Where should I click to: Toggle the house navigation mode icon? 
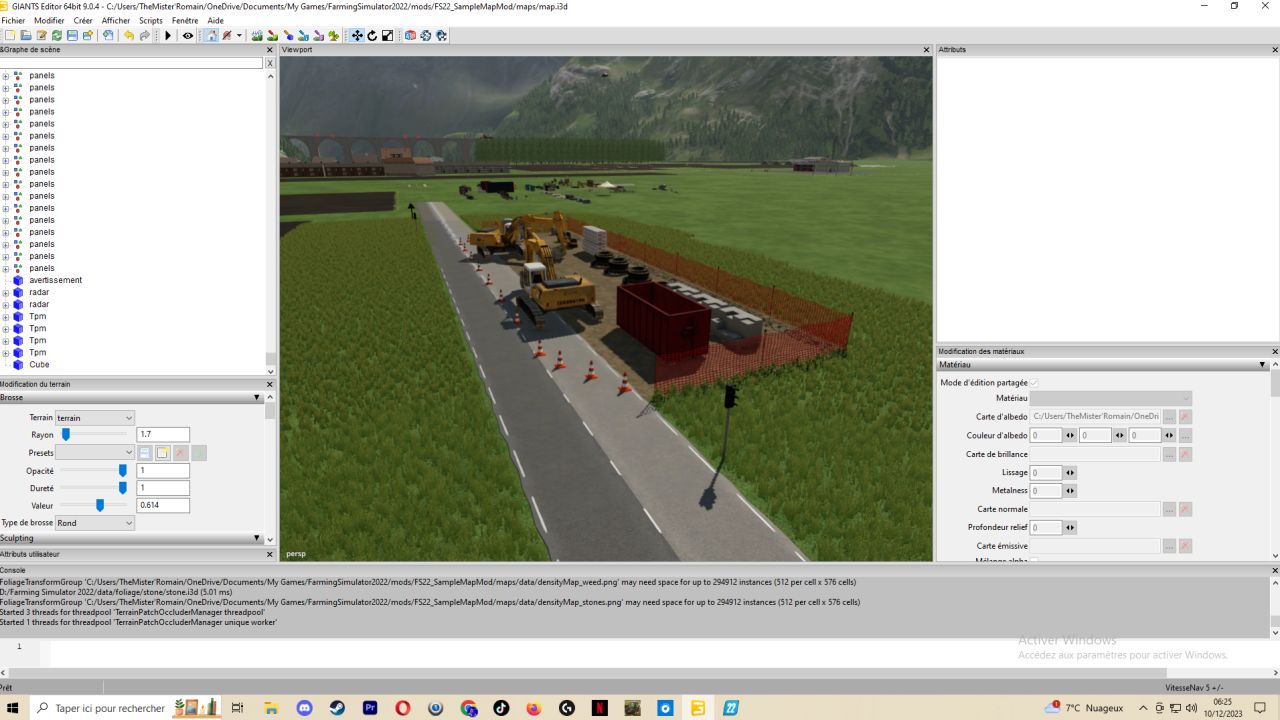click(212, 35)
